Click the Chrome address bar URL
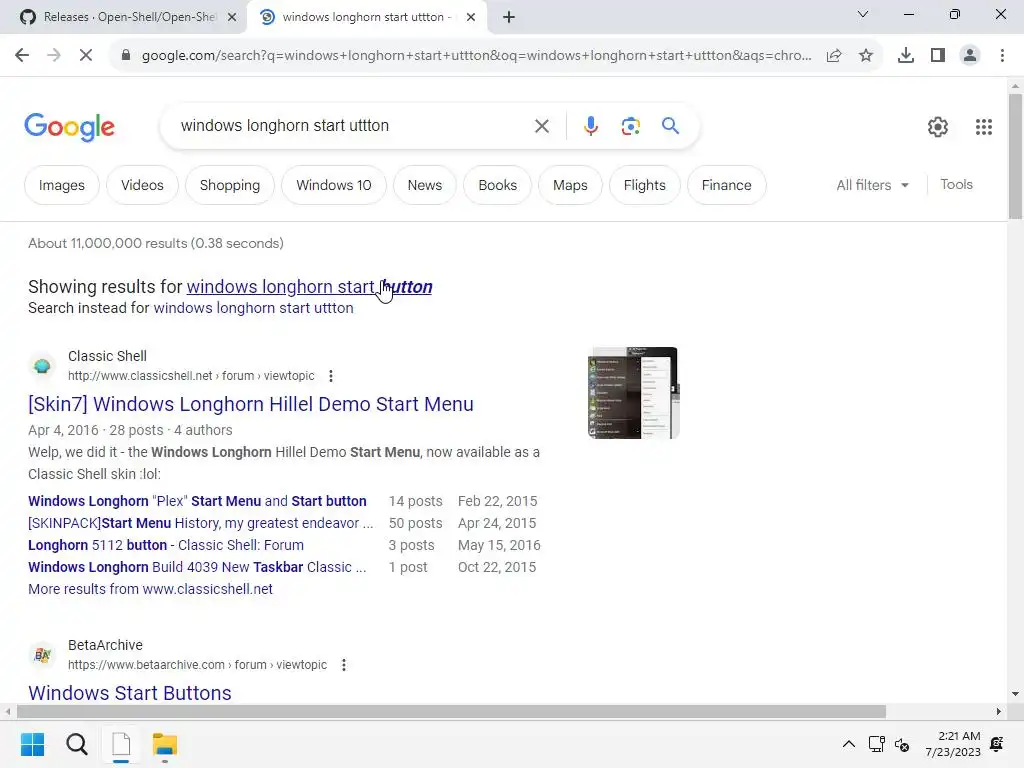 [477, 56]
